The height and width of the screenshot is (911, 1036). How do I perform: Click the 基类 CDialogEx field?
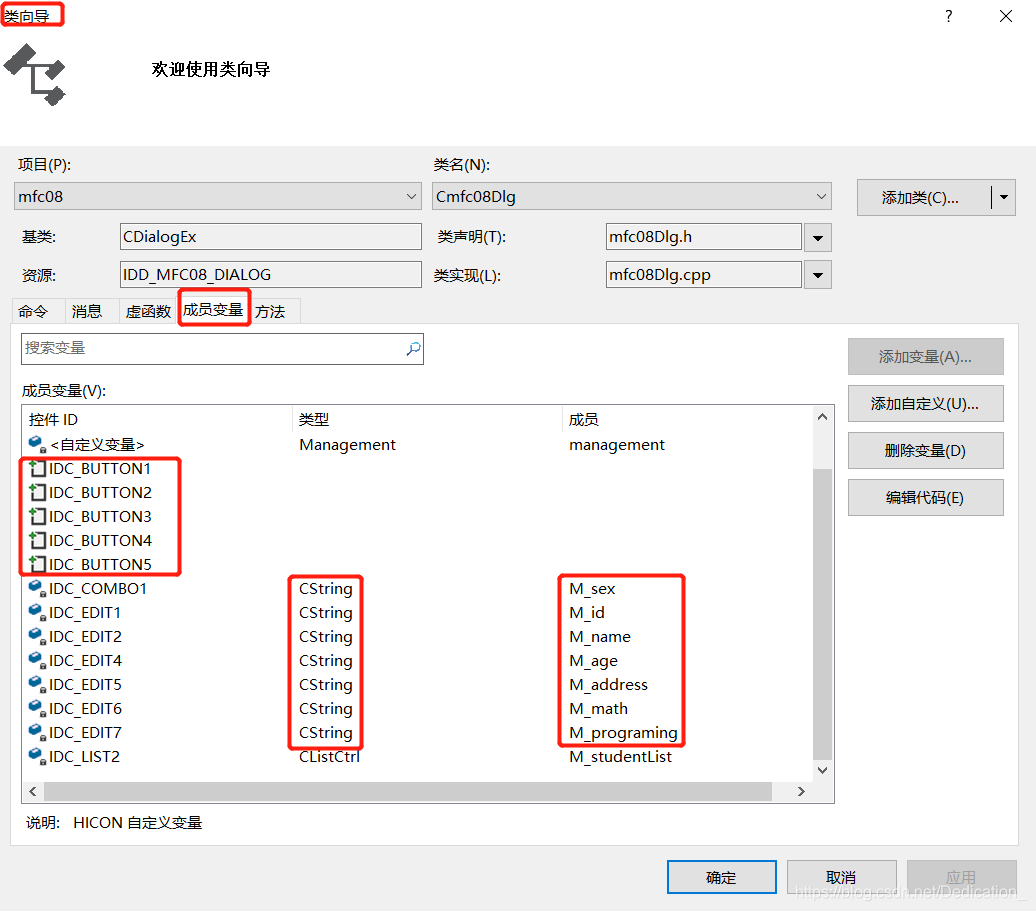point(270,237)
